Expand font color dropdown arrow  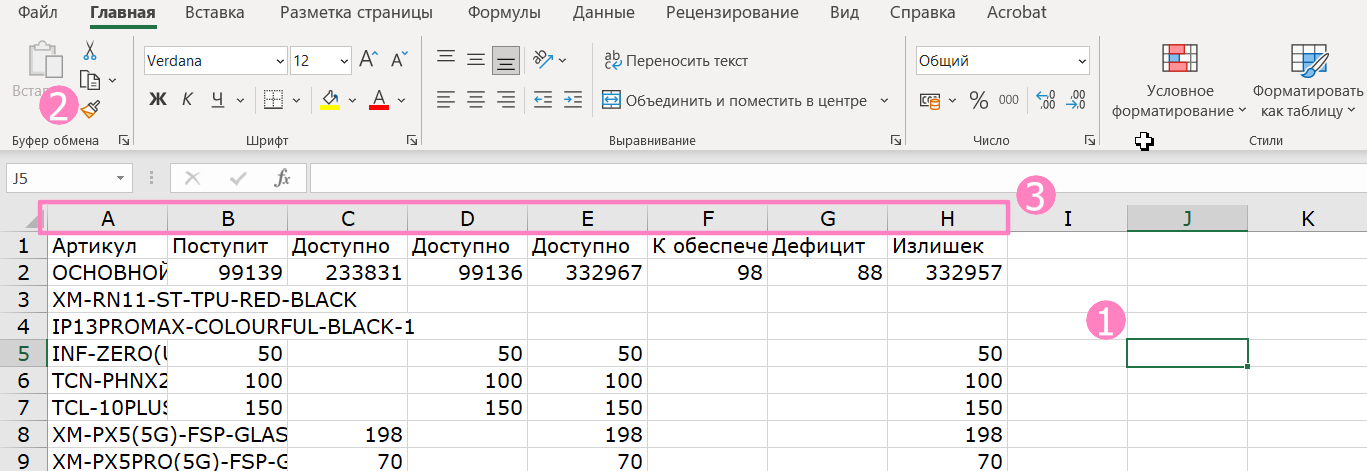[401, 100]
